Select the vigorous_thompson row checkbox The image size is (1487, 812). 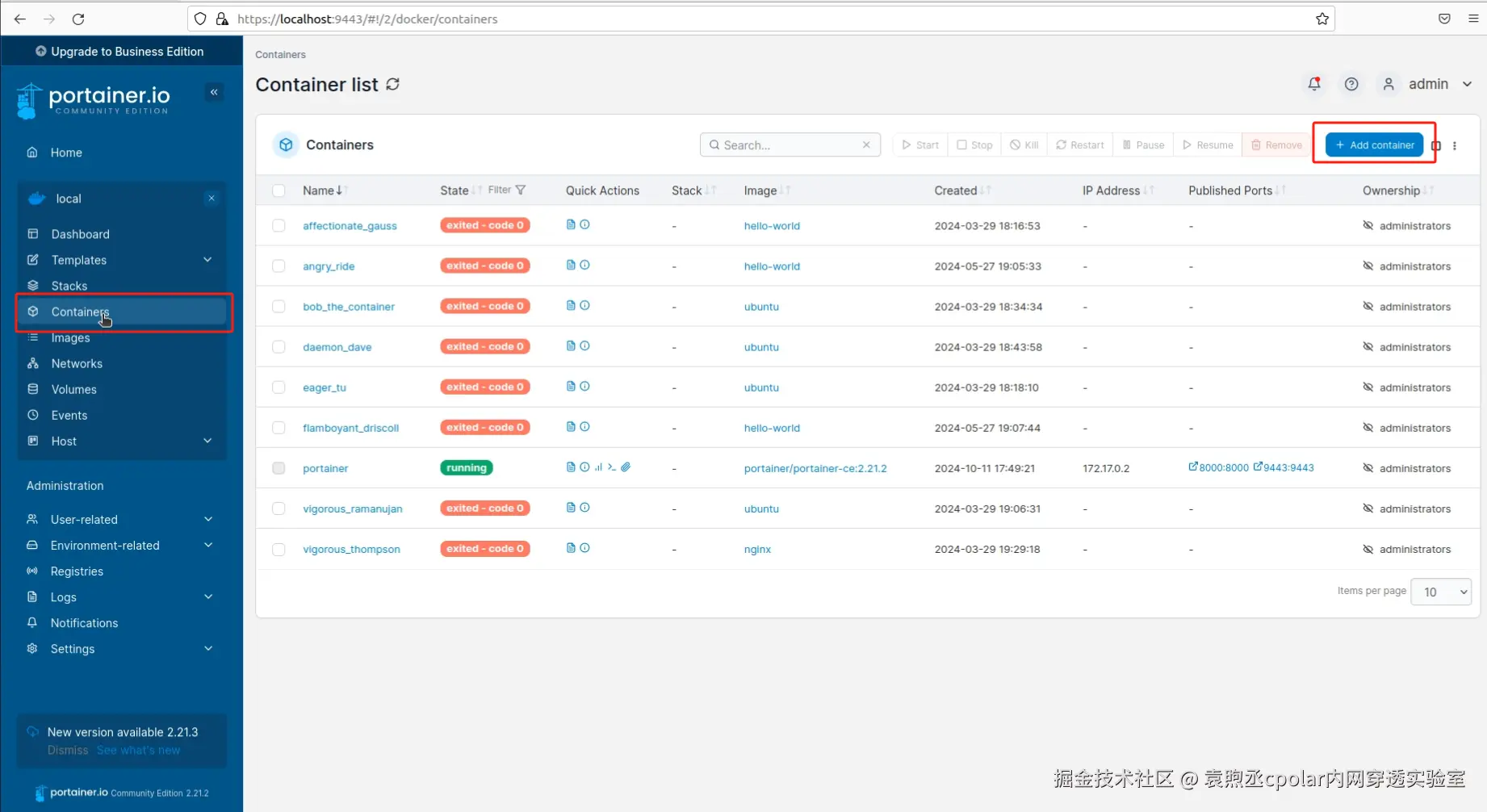point(279,550)
